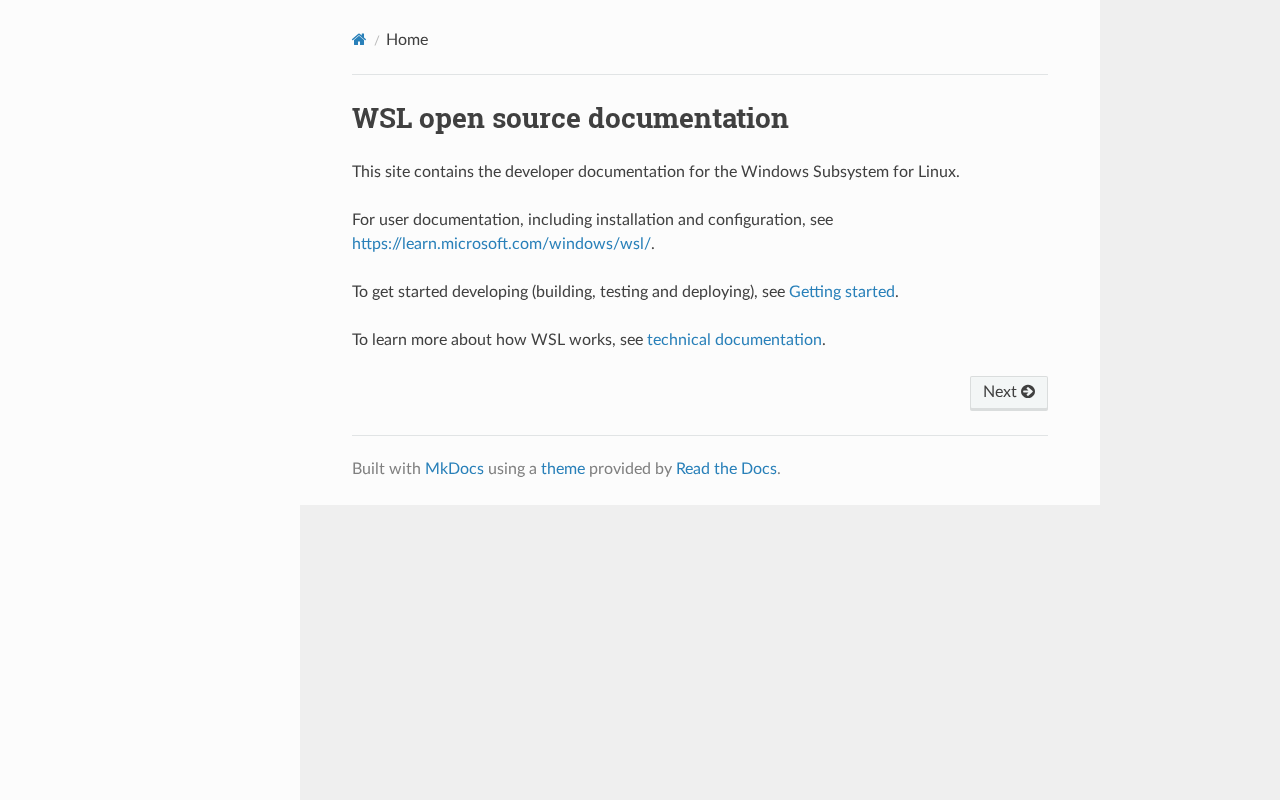Screen dimensions: 1280x800
Task: Open the "theme" footer link
Action: pyautogui.click(x=563, y=469)
